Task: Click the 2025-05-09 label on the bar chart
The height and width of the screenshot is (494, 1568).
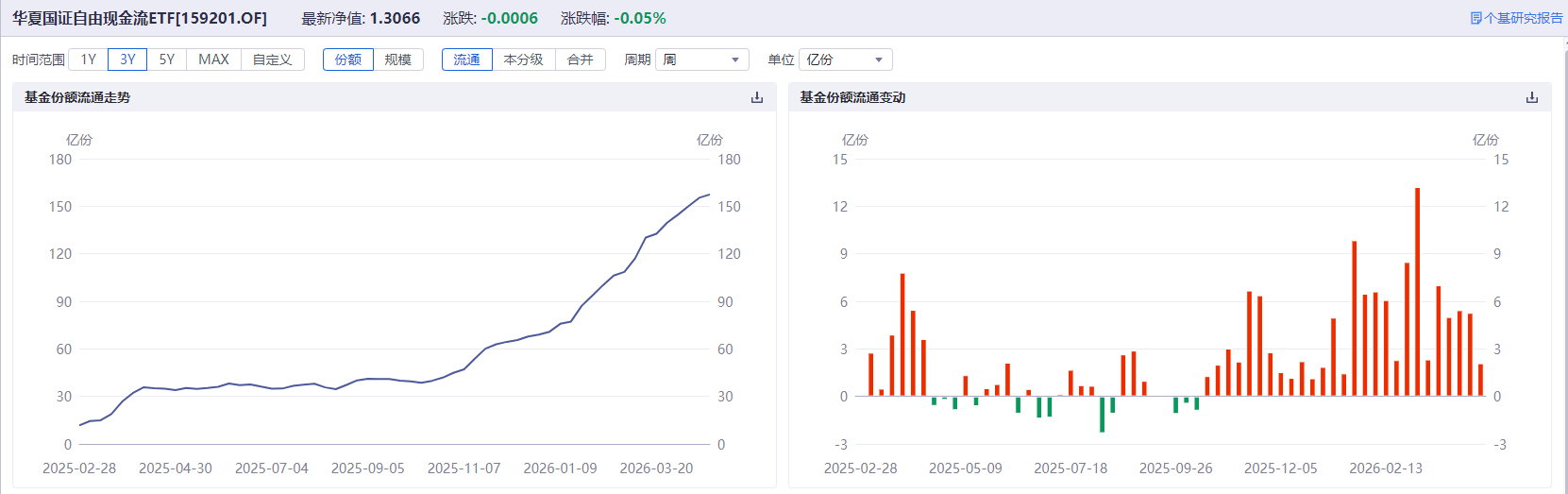Action: (x=966, y=468)
